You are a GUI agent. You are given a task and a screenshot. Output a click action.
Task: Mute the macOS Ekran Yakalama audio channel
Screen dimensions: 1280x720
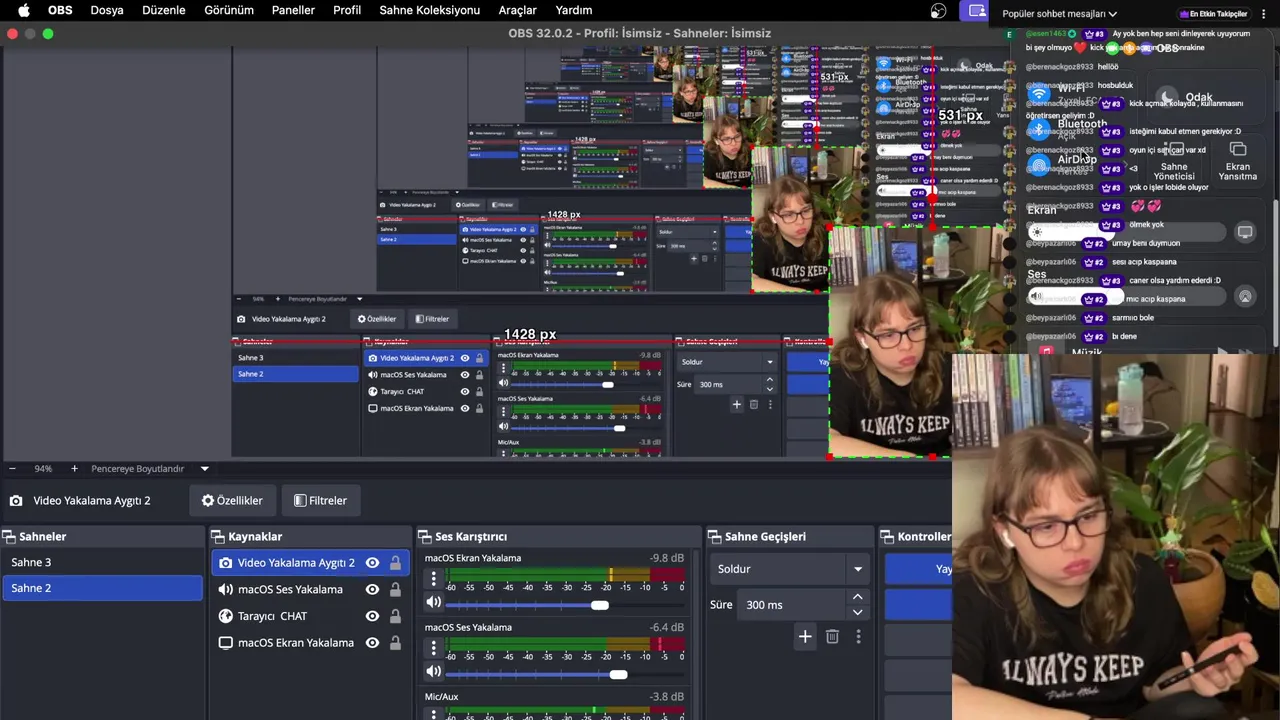pos(433,602)
